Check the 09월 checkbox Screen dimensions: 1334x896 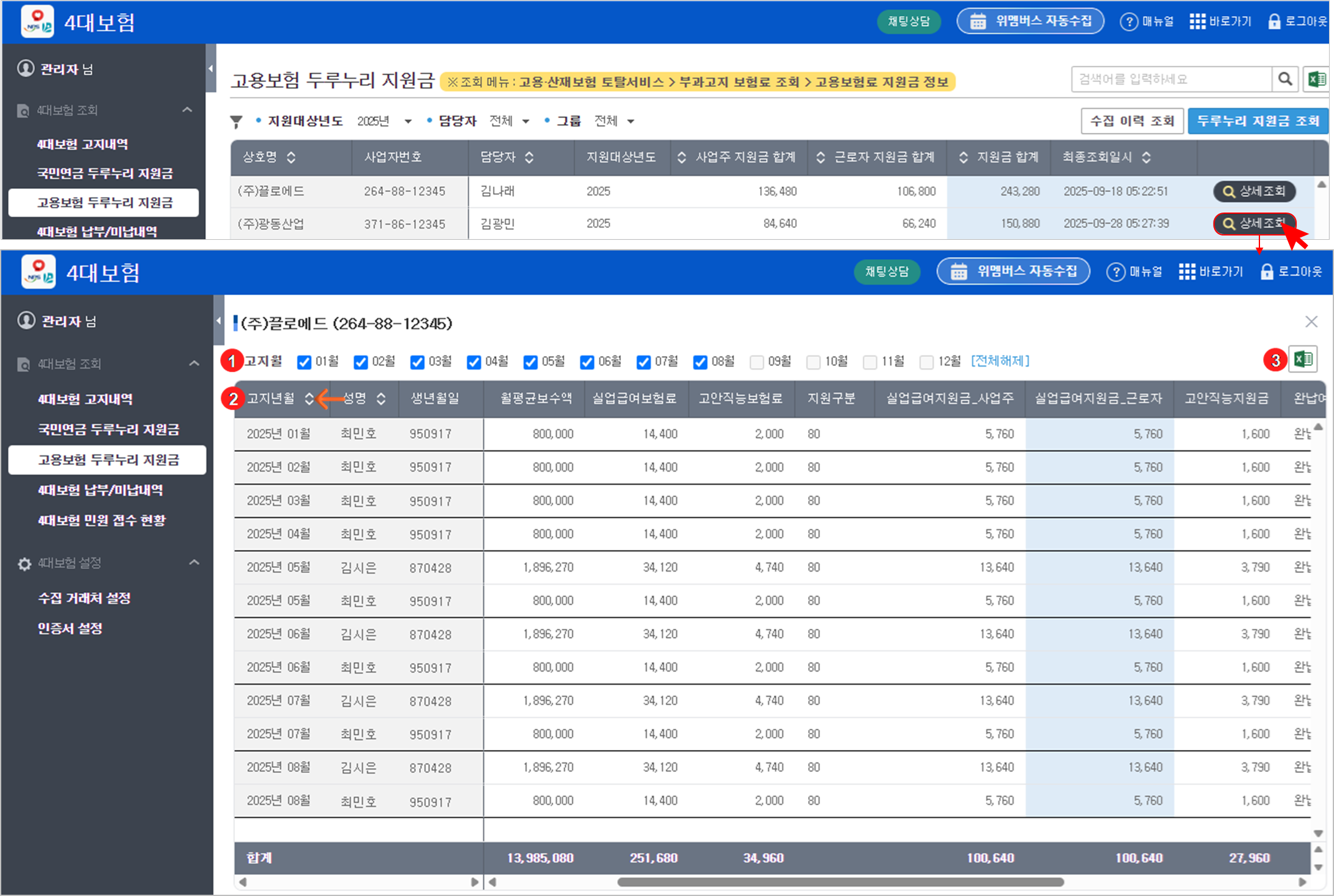click(757, 362)
